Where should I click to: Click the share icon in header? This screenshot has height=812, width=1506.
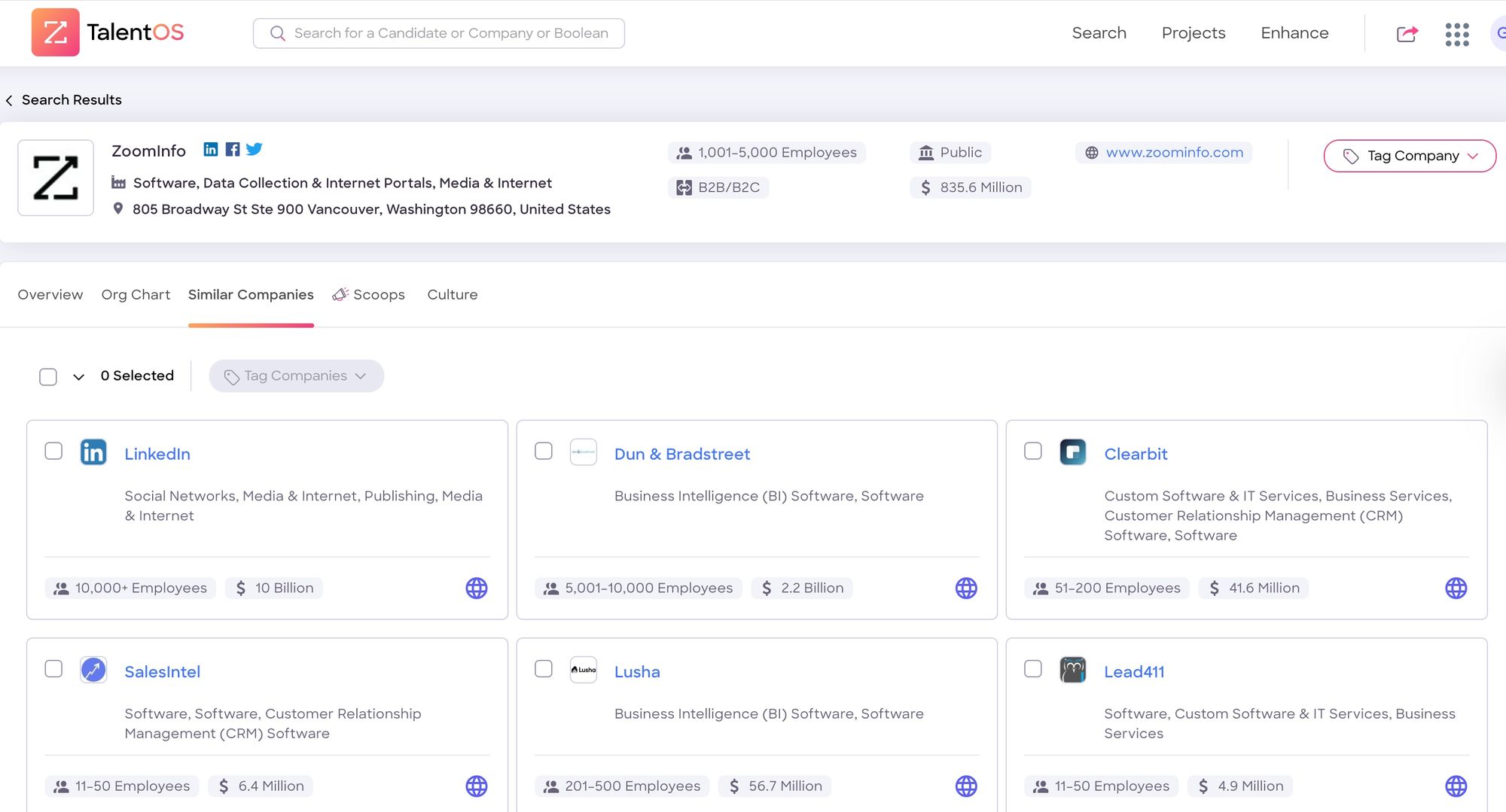click(x=1407, y=34)
